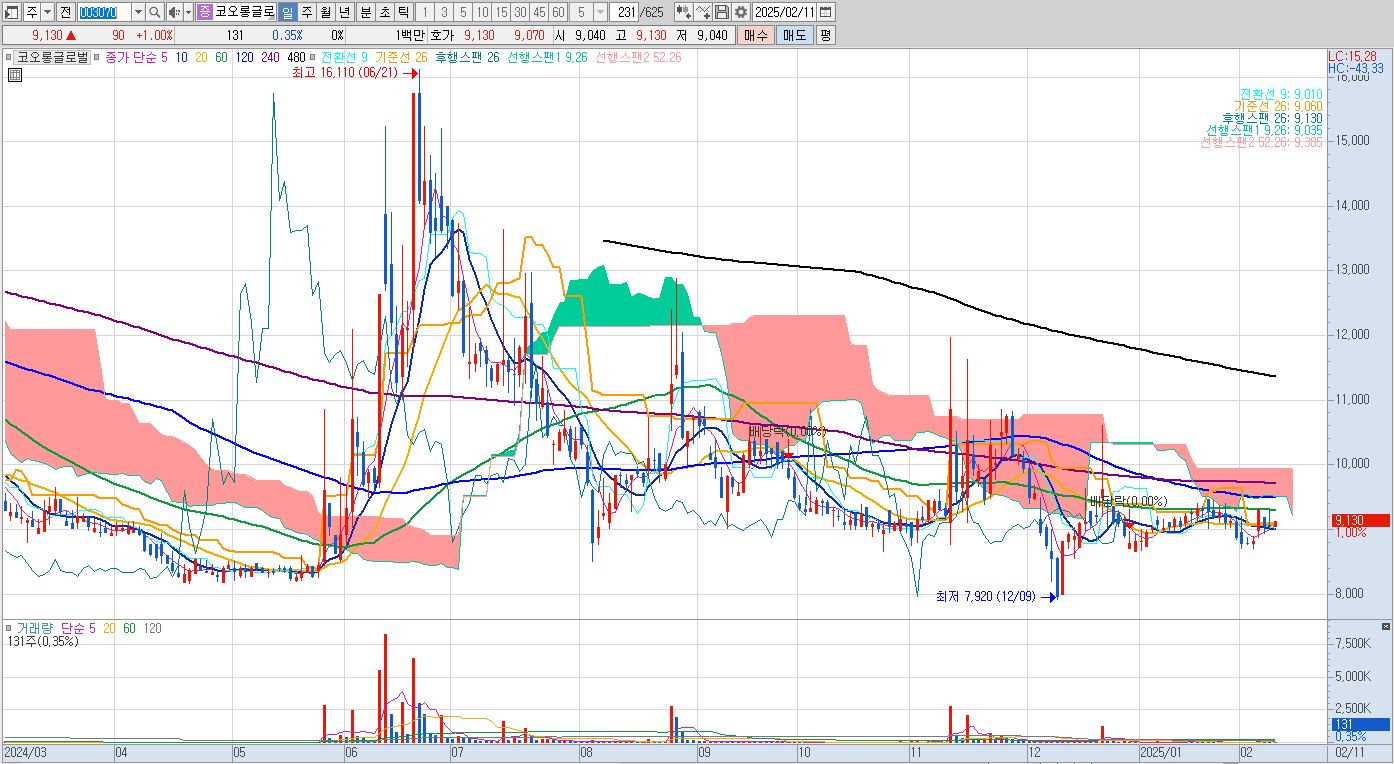Viewport: 1394px width, 764px height.
Task: Select the 틱 tick period tab
Action: click(x=402, y=12)
